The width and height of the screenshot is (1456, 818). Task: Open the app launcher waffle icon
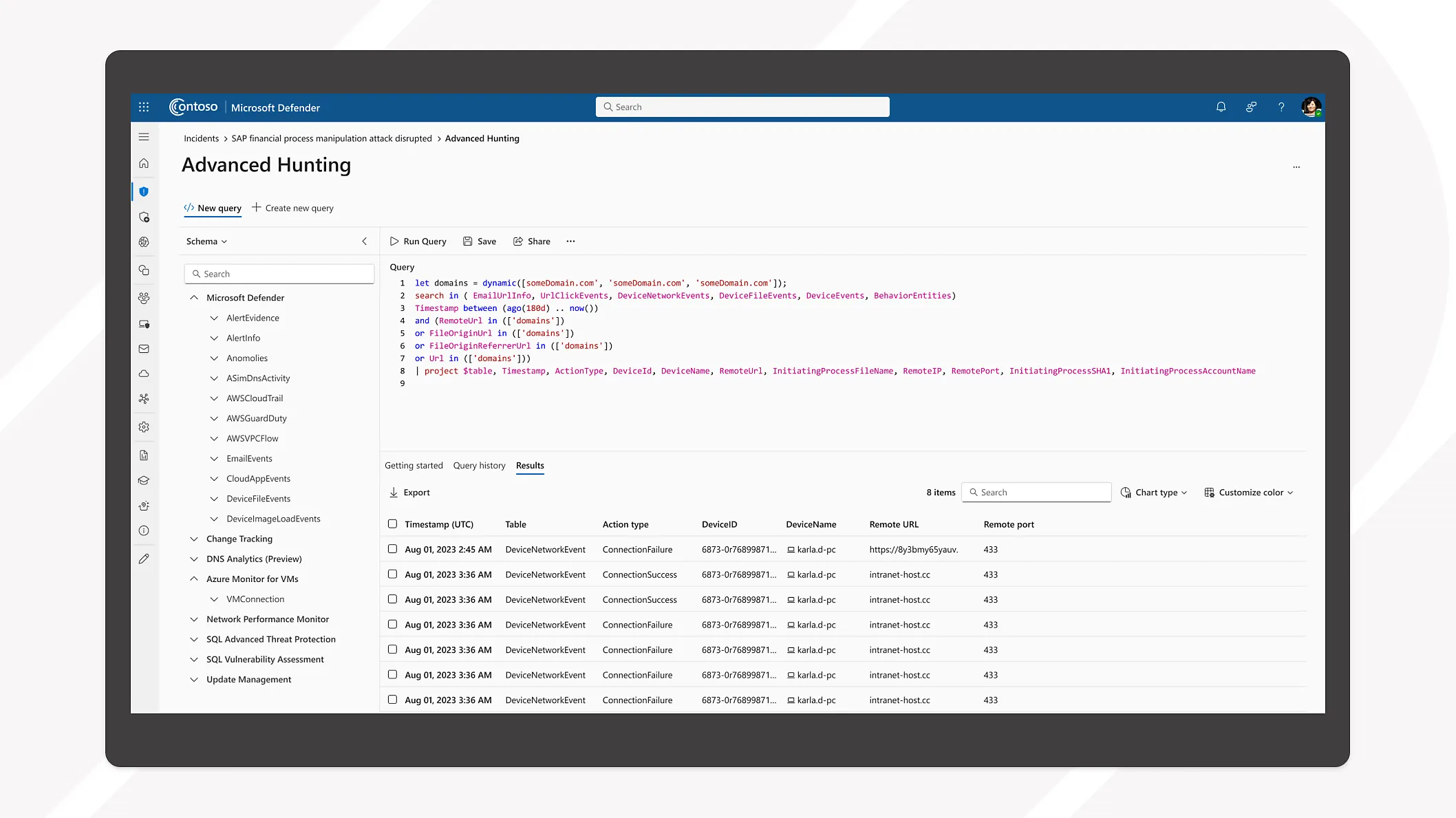click(x=144, y=107)
